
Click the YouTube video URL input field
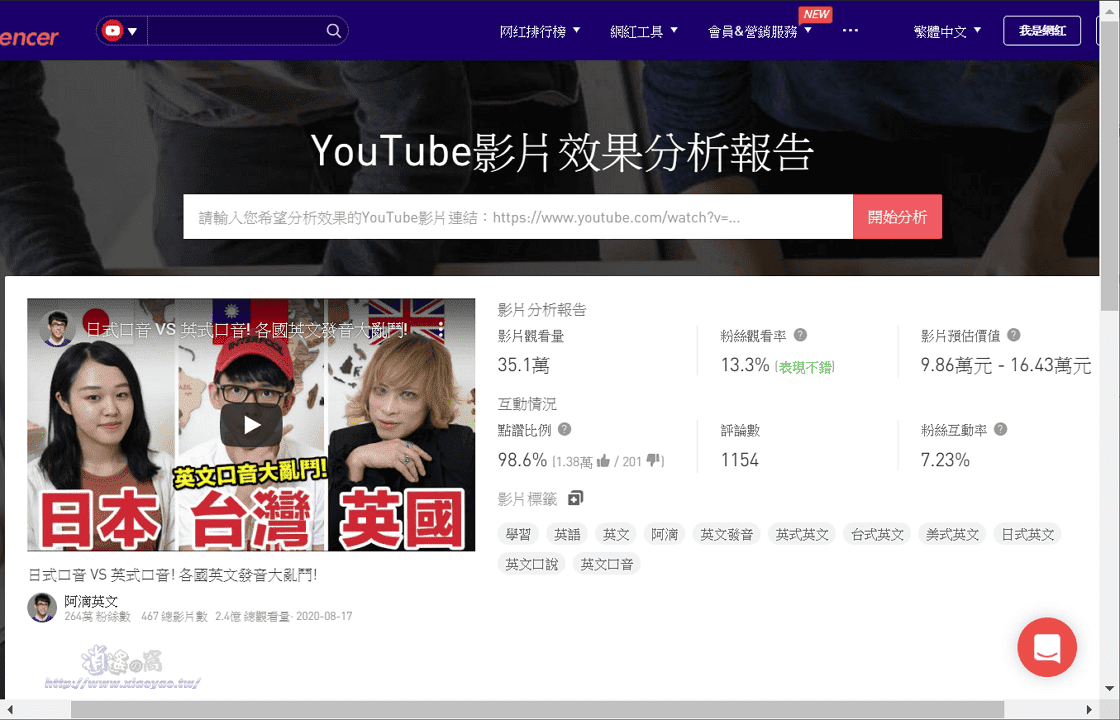(x=518, y=216)
